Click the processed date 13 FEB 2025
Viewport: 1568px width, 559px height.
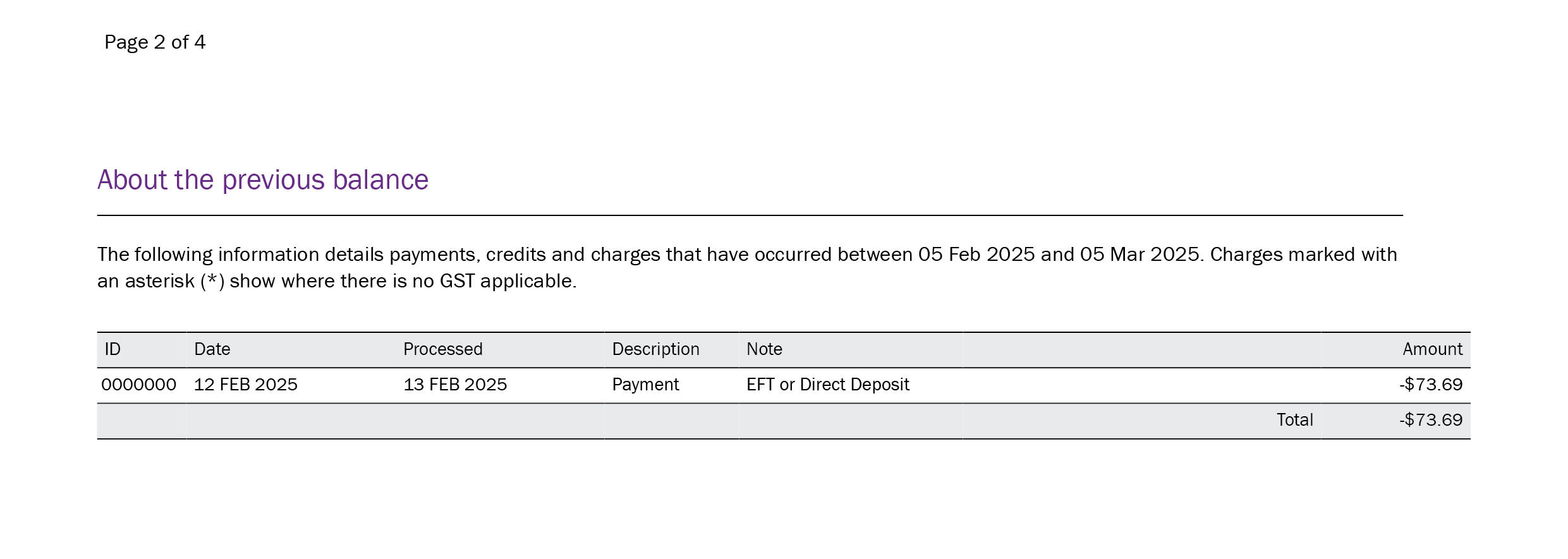coord(456,385)
